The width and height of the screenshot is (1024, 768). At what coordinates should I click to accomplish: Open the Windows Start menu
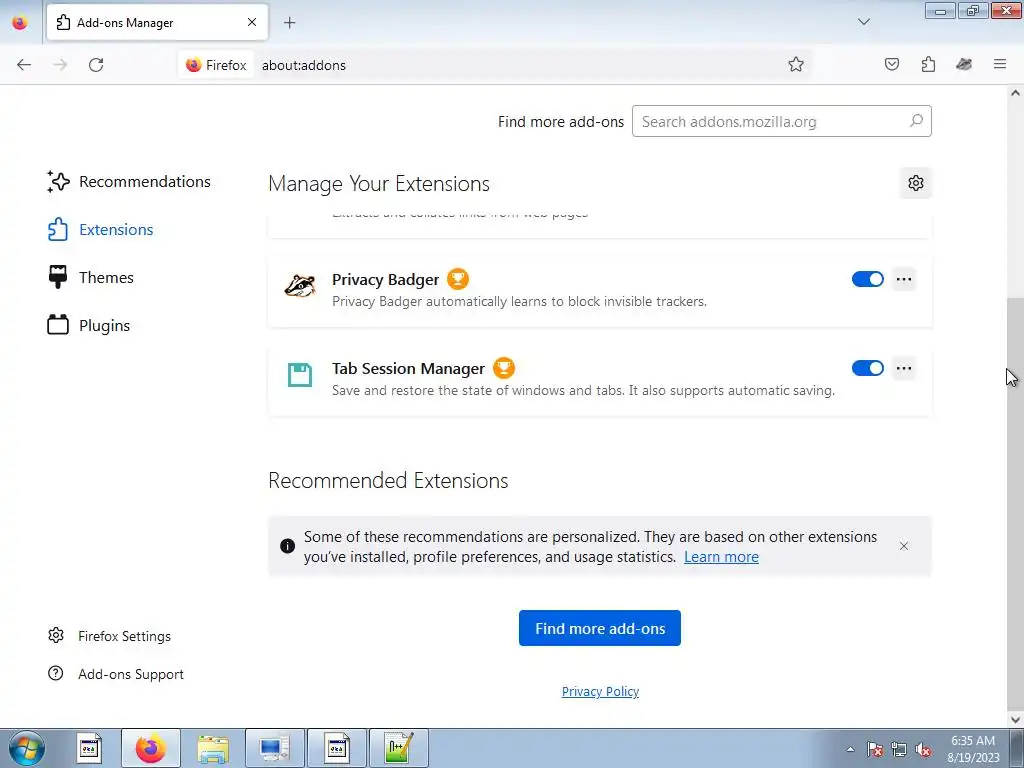click(x=27, y=748)
